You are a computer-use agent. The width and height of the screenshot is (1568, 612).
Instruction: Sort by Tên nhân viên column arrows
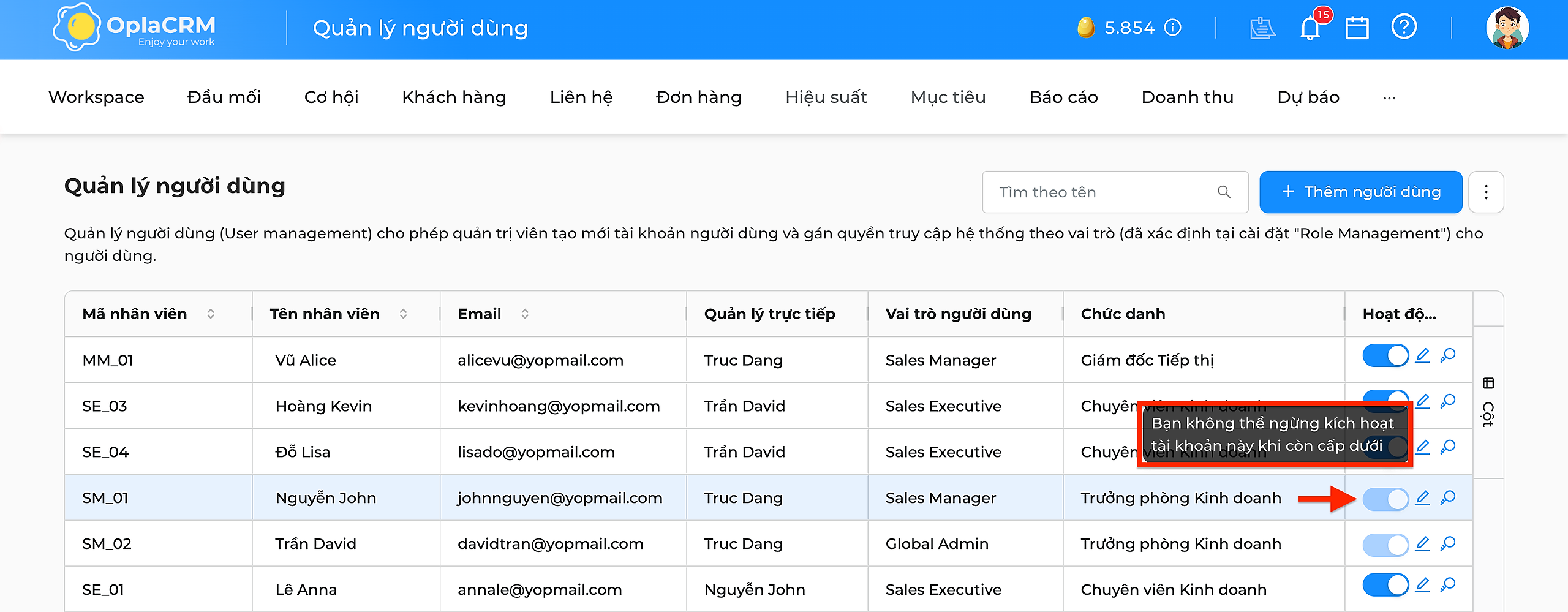[403, 314]
